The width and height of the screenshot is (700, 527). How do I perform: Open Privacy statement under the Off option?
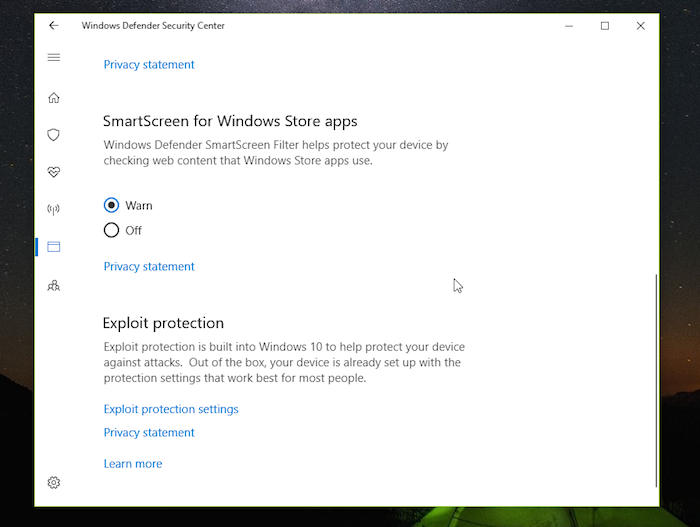click(x=149, y=267)
